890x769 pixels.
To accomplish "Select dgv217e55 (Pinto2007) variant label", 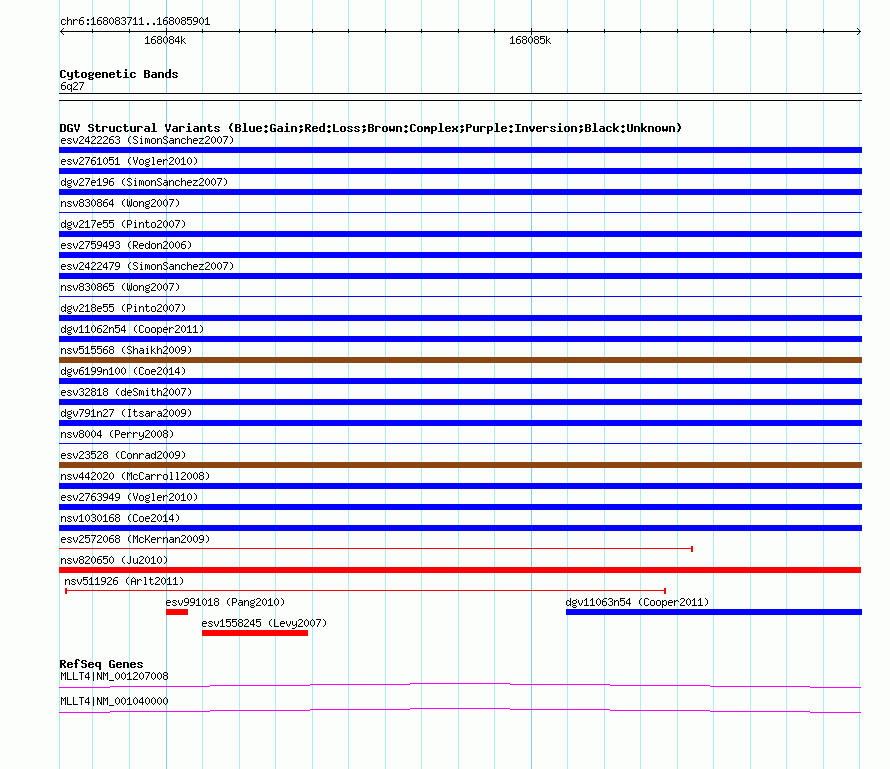I will 123,224.
